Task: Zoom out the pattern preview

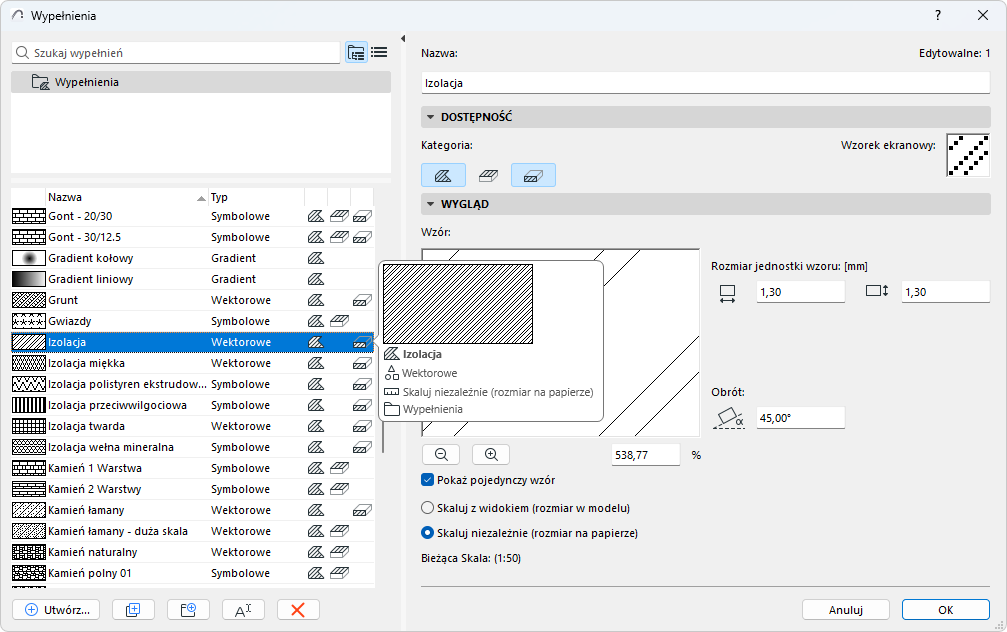Action: [x=441, y=454]
